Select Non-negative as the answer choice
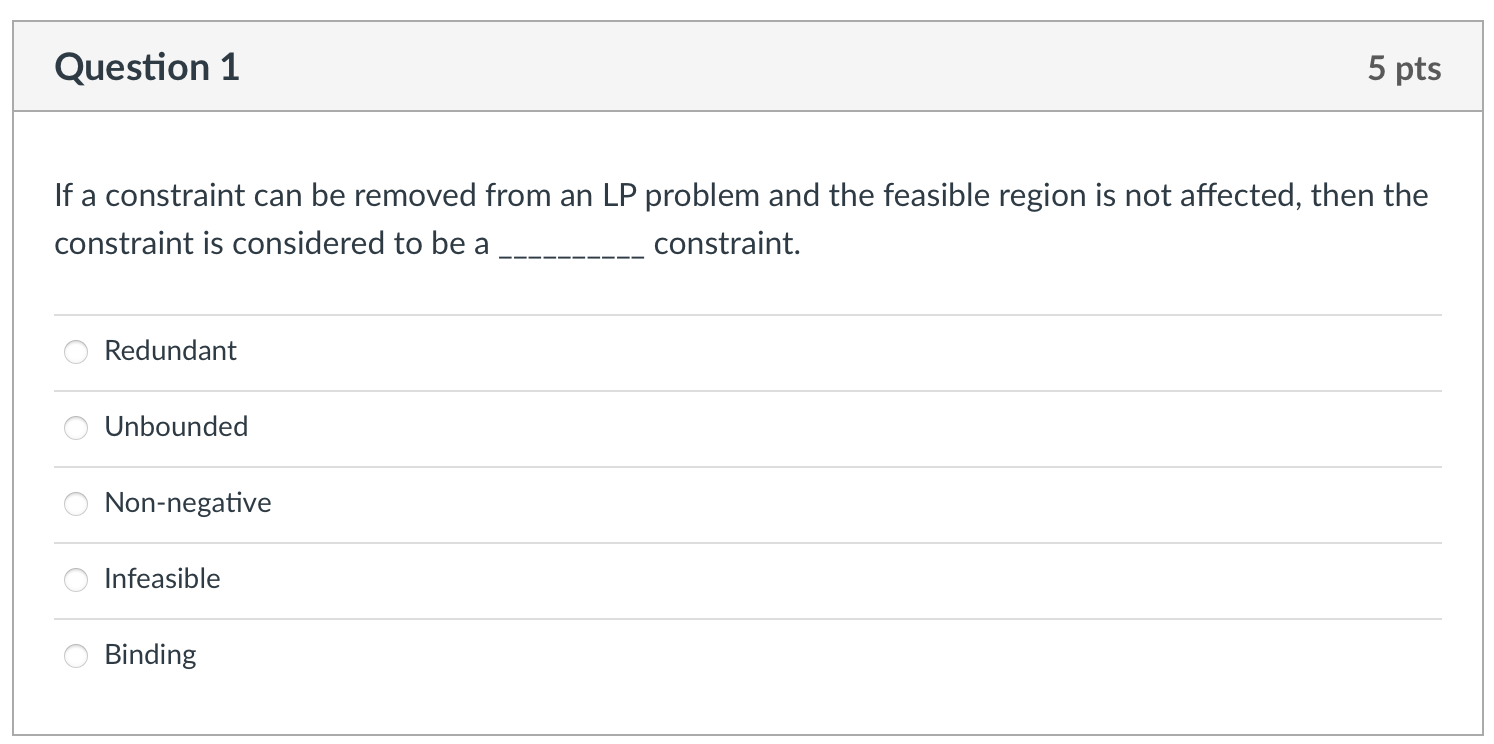1494x744 pixels. click(76, 504)
